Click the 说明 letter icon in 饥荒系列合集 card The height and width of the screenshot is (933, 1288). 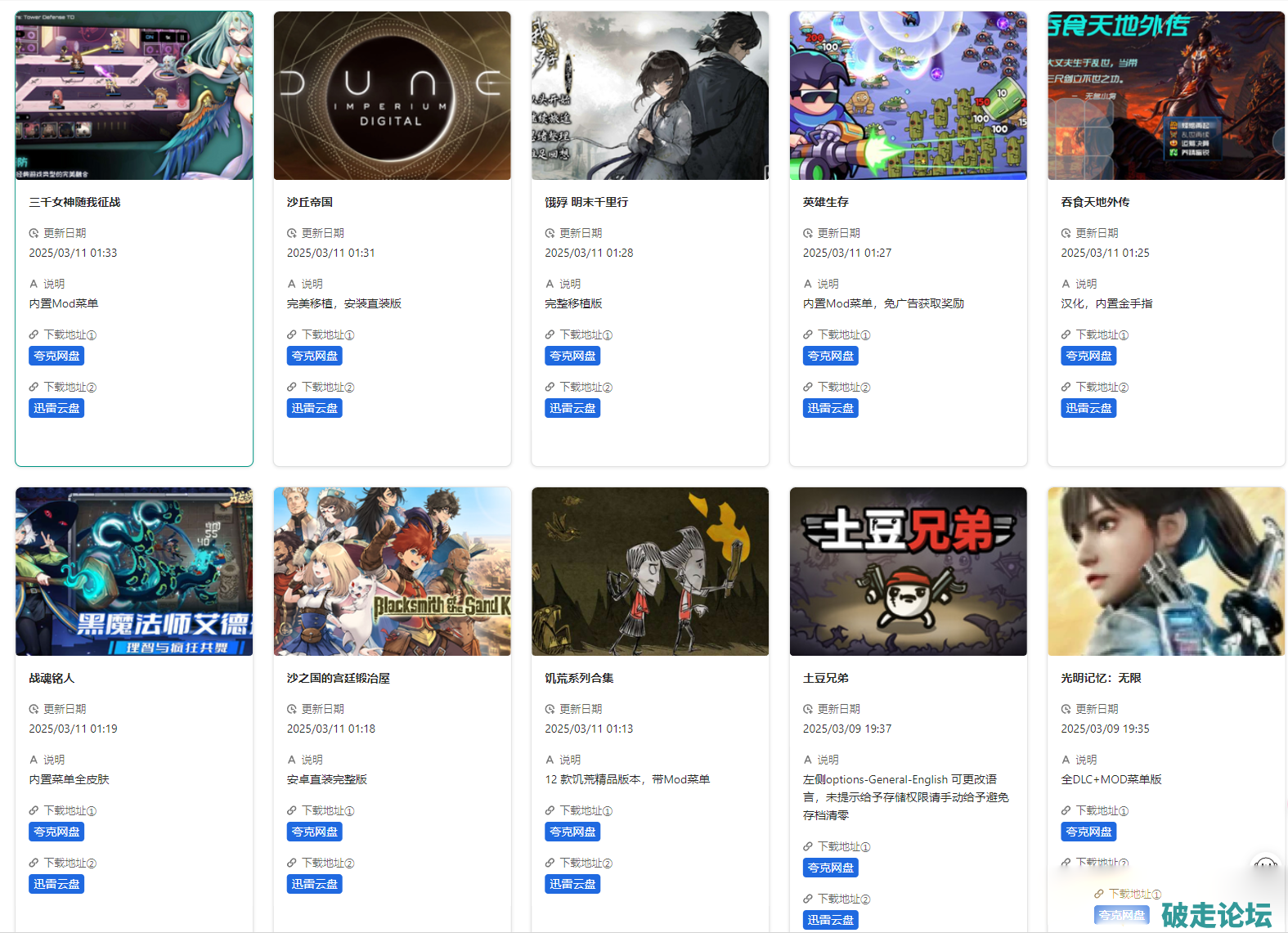coord(550,760)
